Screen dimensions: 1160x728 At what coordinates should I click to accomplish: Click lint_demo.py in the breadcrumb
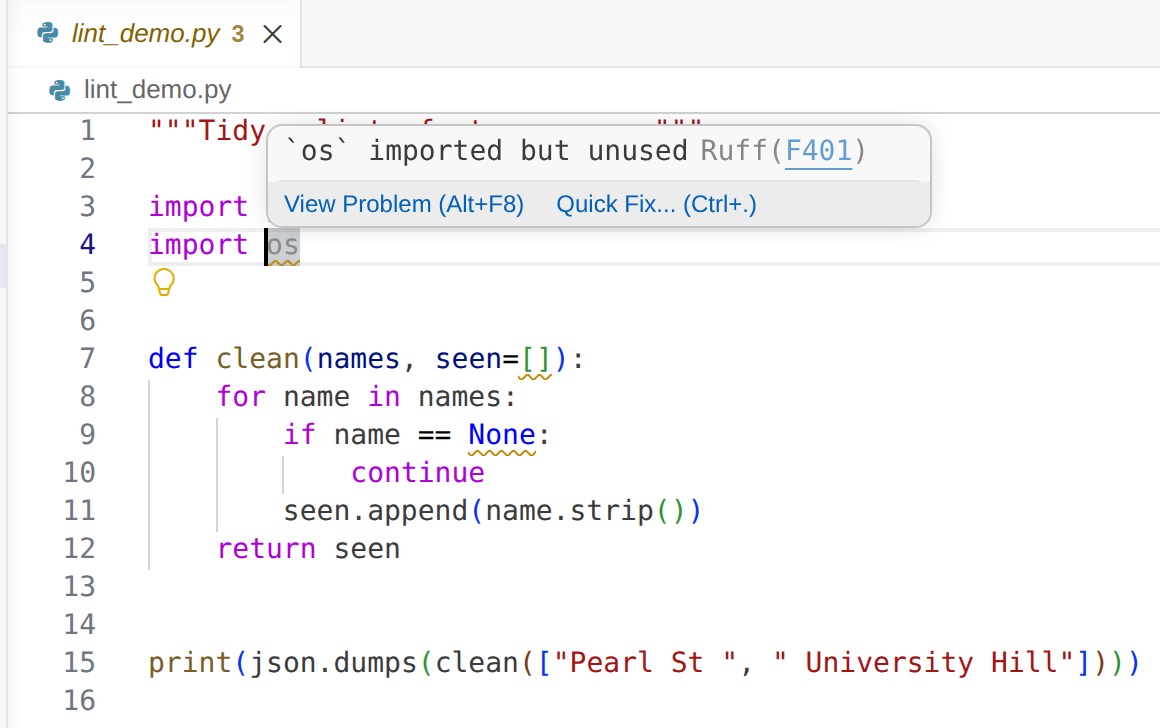(158, 90)
